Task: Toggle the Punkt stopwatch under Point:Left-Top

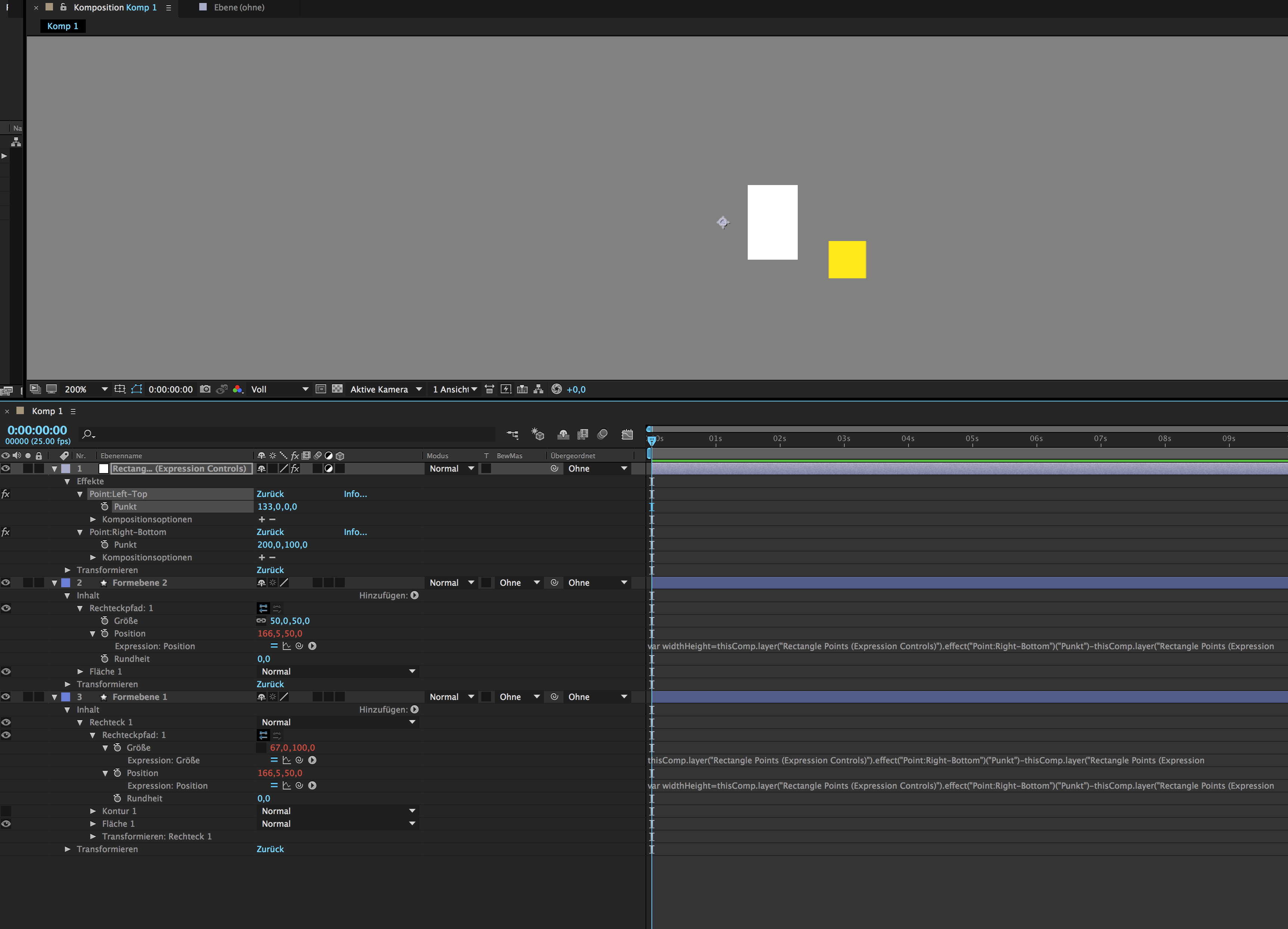Action: tap(104, 507)
